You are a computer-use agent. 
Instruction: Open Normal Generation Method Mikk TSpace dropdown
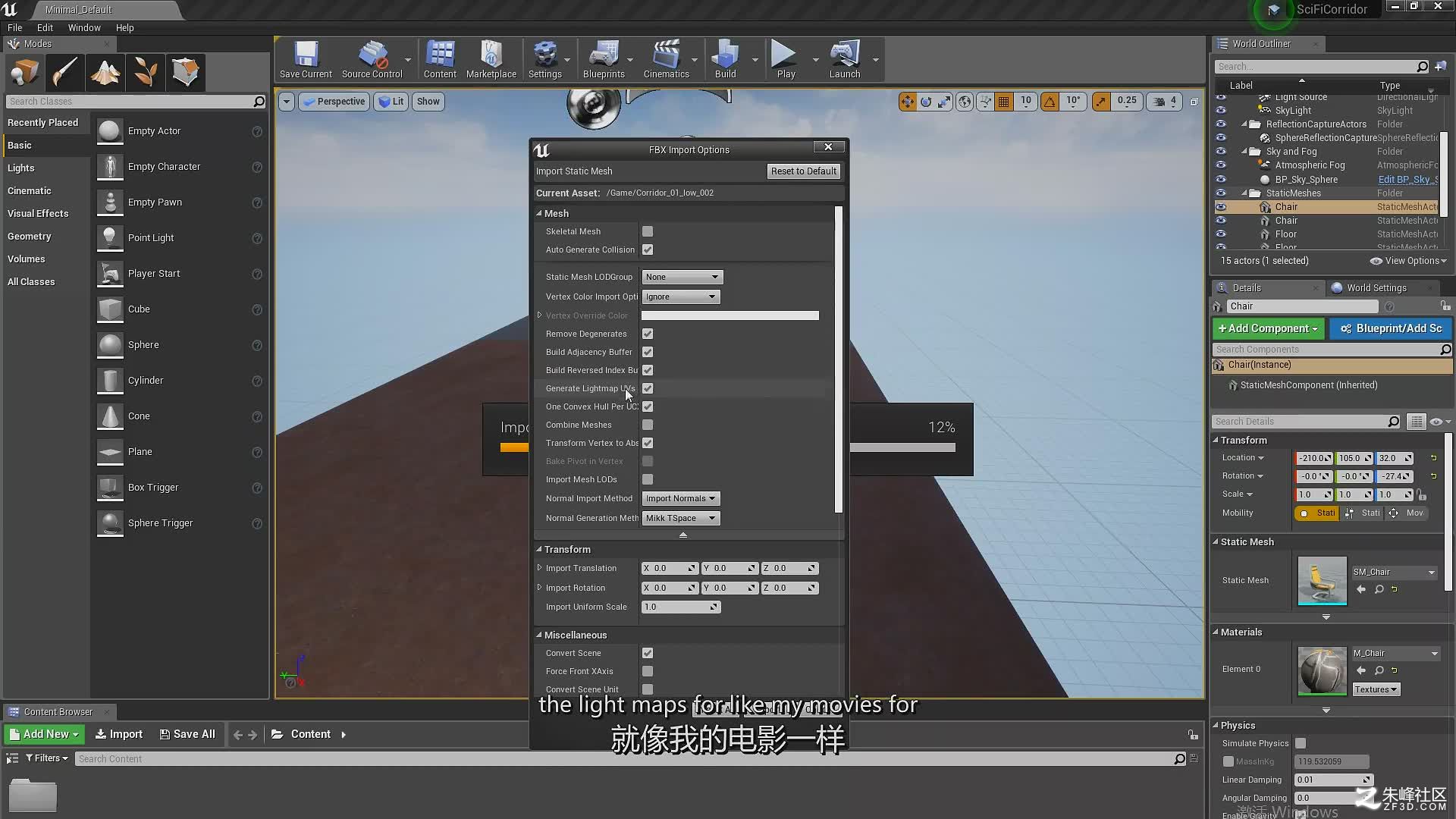pos(680,518)
